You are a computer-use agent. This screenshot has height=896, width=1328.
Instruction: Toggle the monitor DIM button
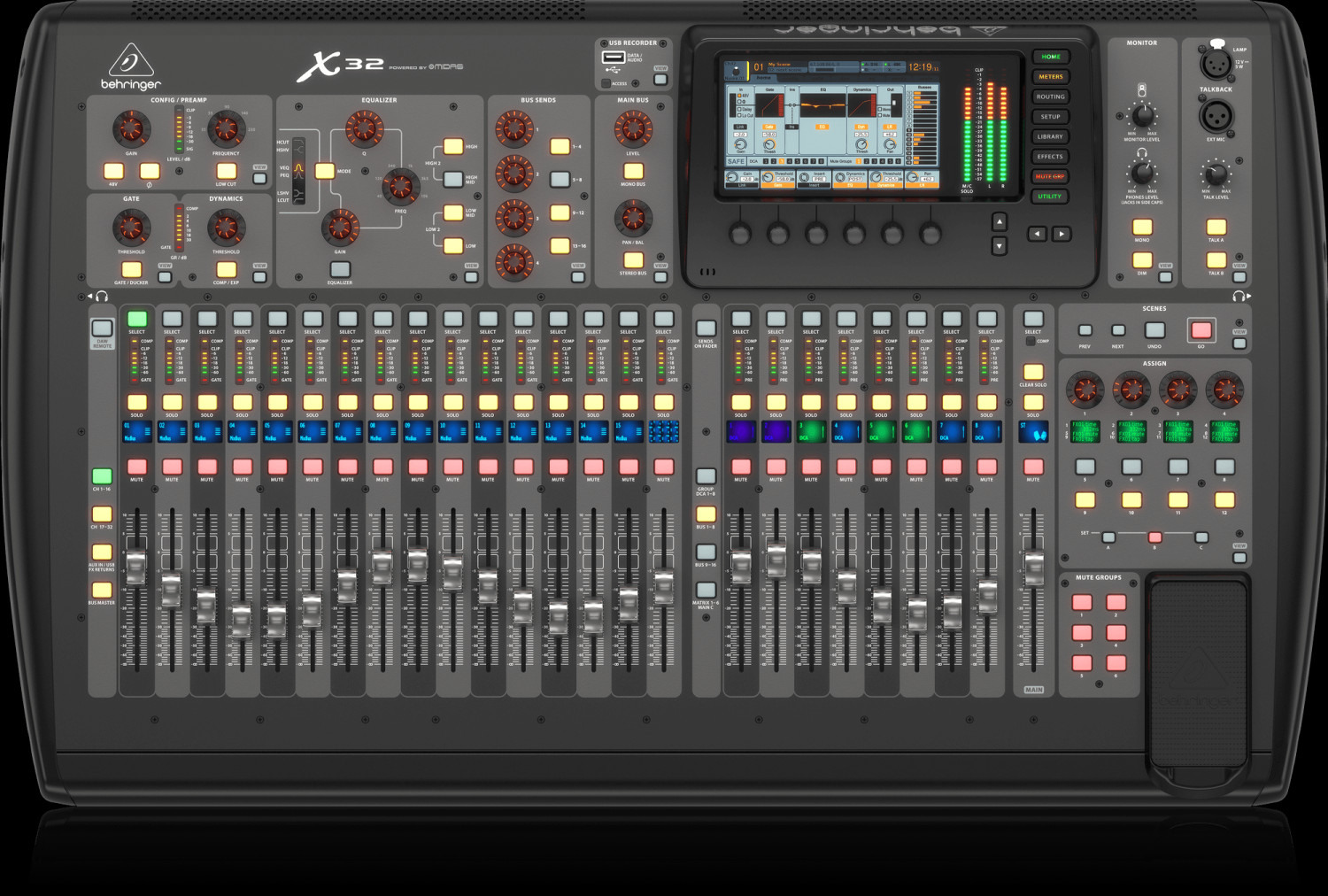[1142, 260]
